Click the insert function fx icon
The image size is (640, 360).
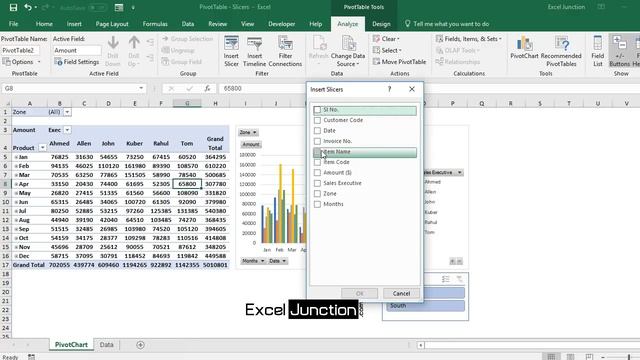[x=207, y=88]
